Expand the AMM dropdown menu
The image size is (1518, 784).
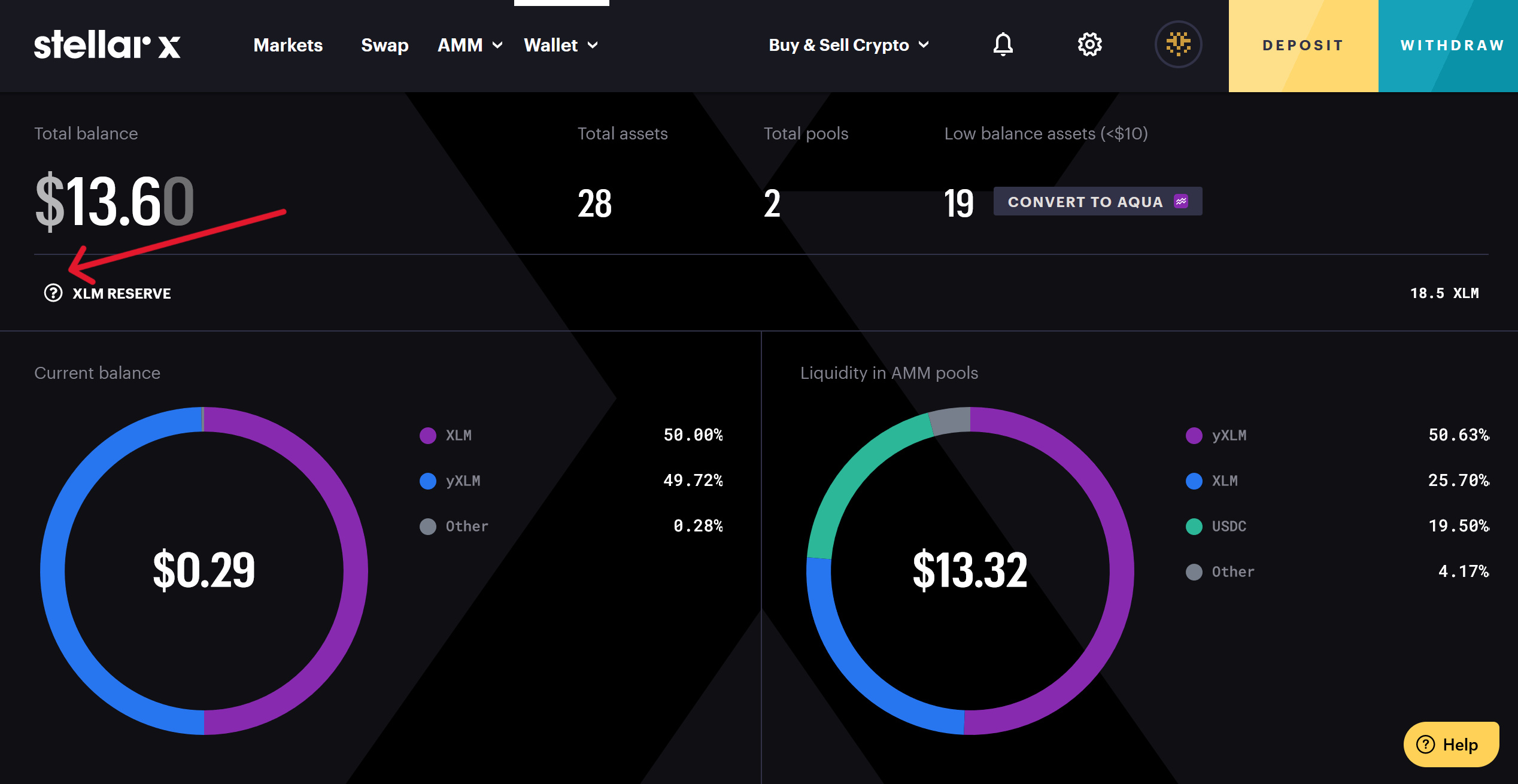click(x=470, y=45)
